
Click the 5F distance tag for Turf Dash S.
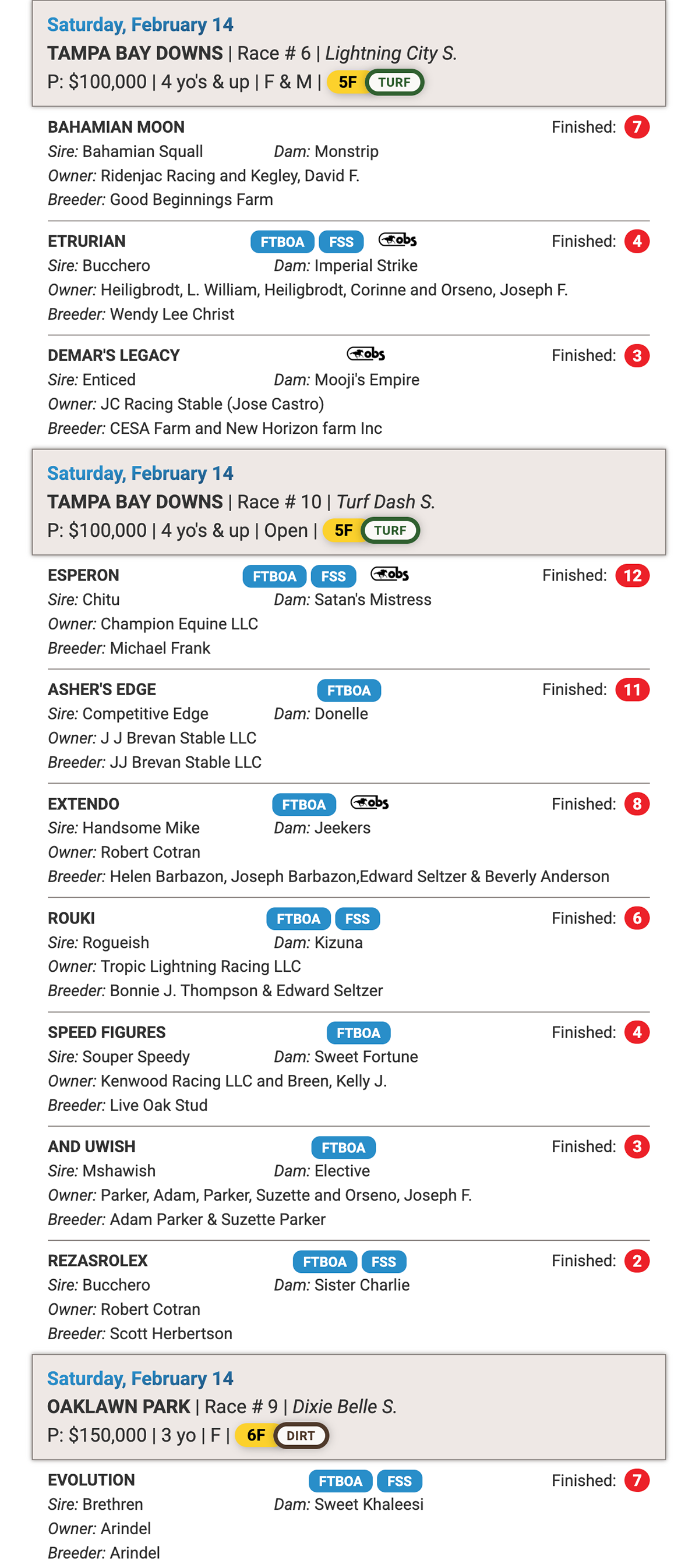343,530
